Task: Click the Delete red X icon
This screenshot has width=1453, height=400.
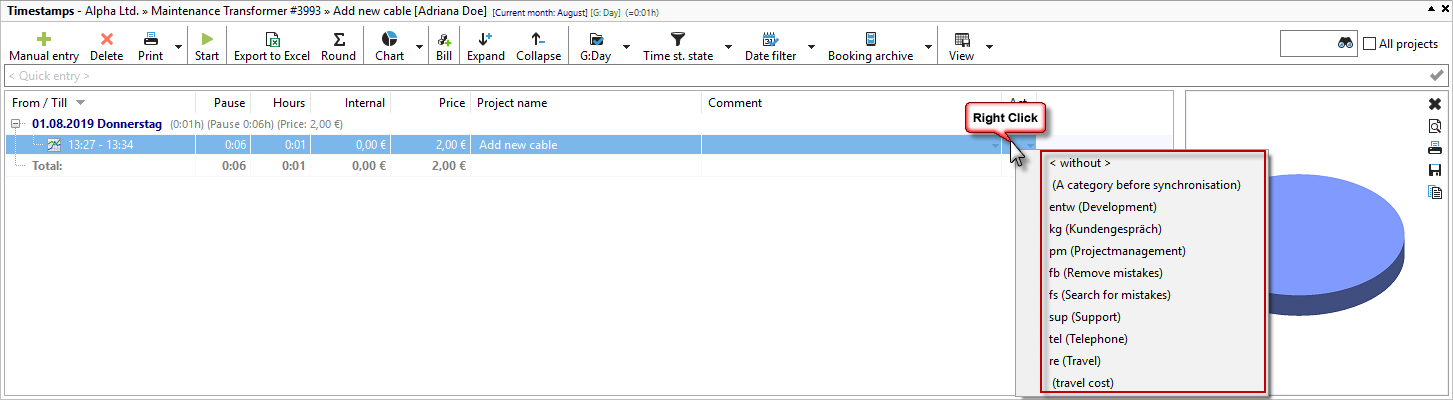Action: tap(107, 40)
